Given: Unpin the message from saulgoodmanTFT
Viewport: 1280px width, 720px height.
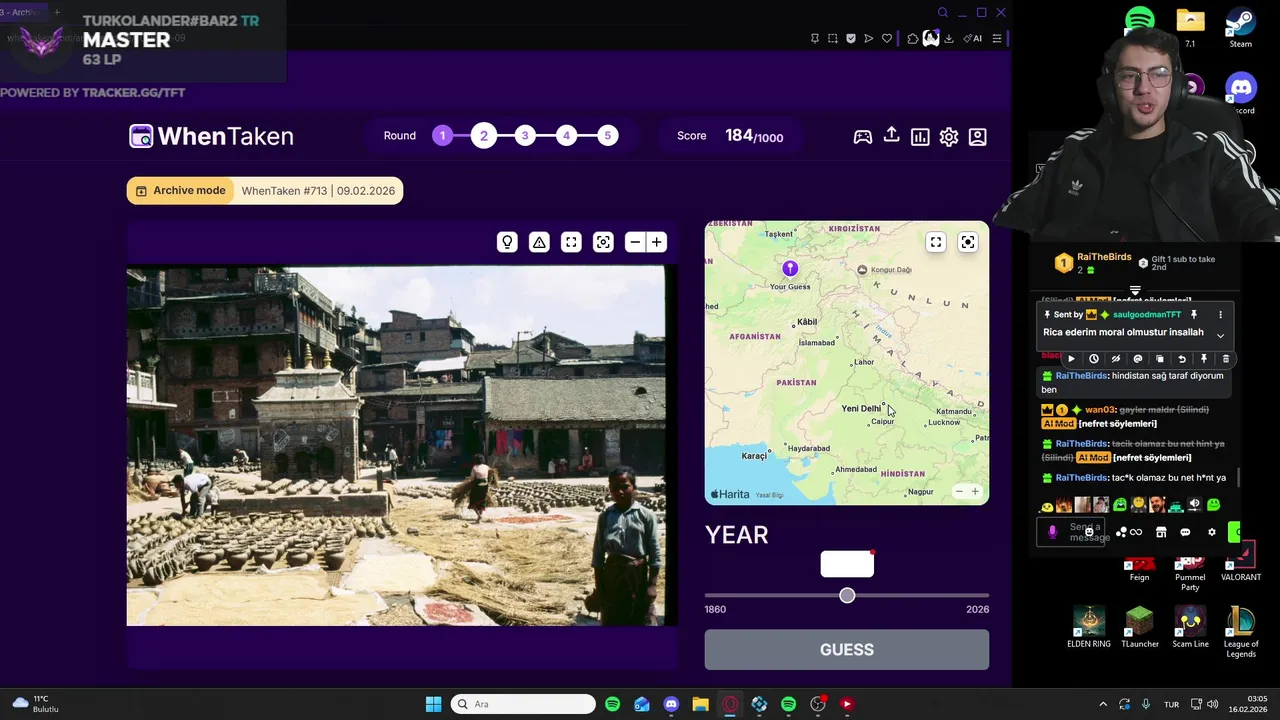Looking at the screenshot, I should [1193, 315].
